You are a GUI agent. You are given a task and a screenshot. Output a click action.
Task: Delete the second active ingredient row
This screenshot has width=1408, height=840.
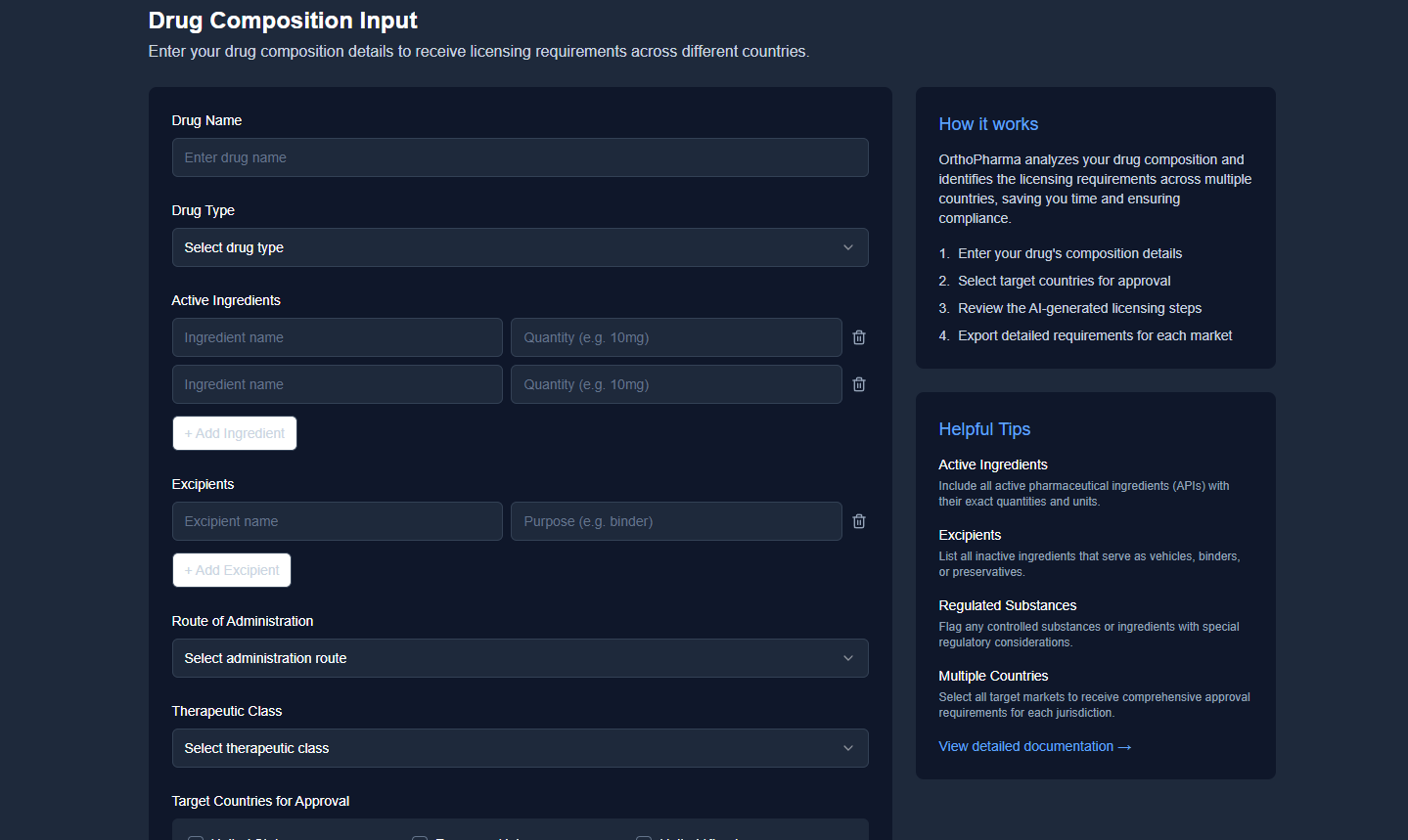tap(858, 384)
